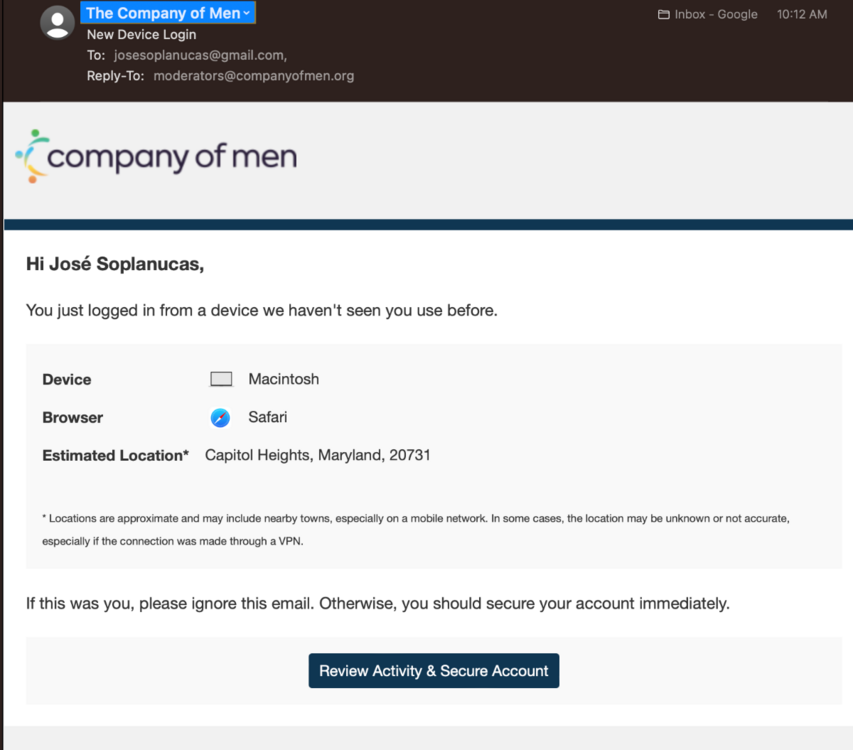853x750 pixels.
Task: Click the 10:12 AM timestamp
Action: (x=801, y=14)
